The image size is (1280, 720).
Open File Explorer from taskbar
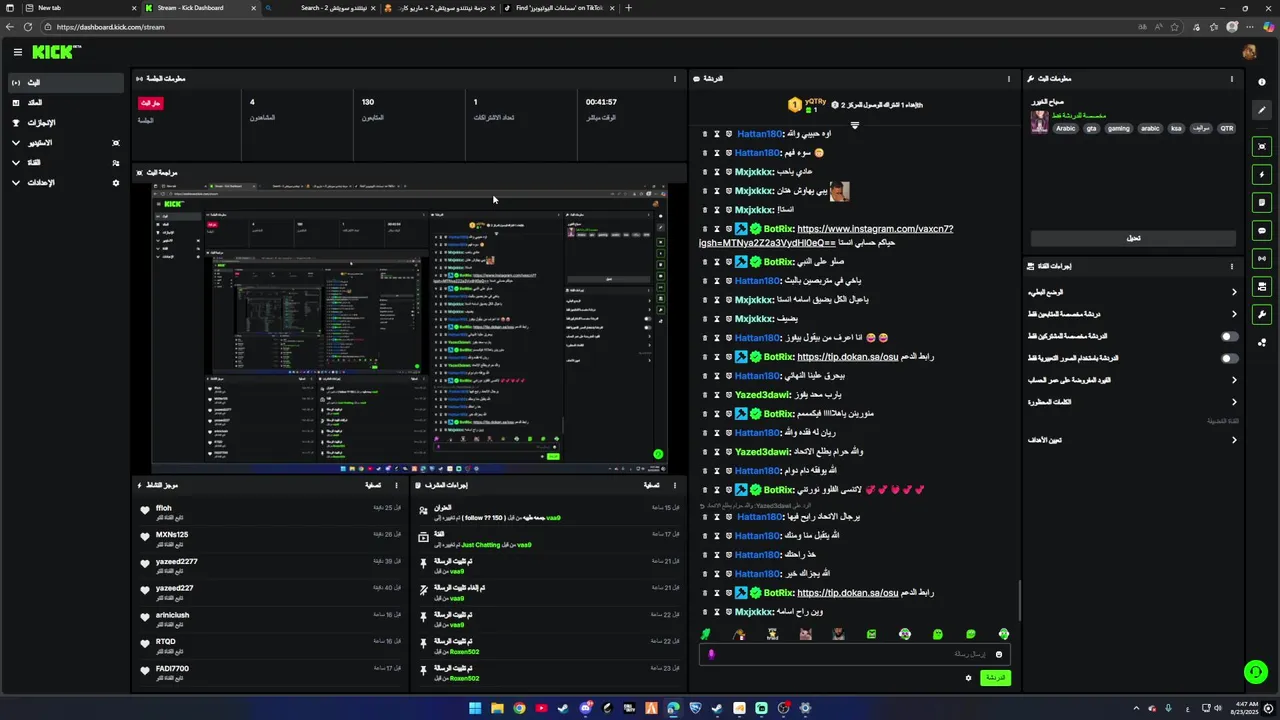coord(497,708)
